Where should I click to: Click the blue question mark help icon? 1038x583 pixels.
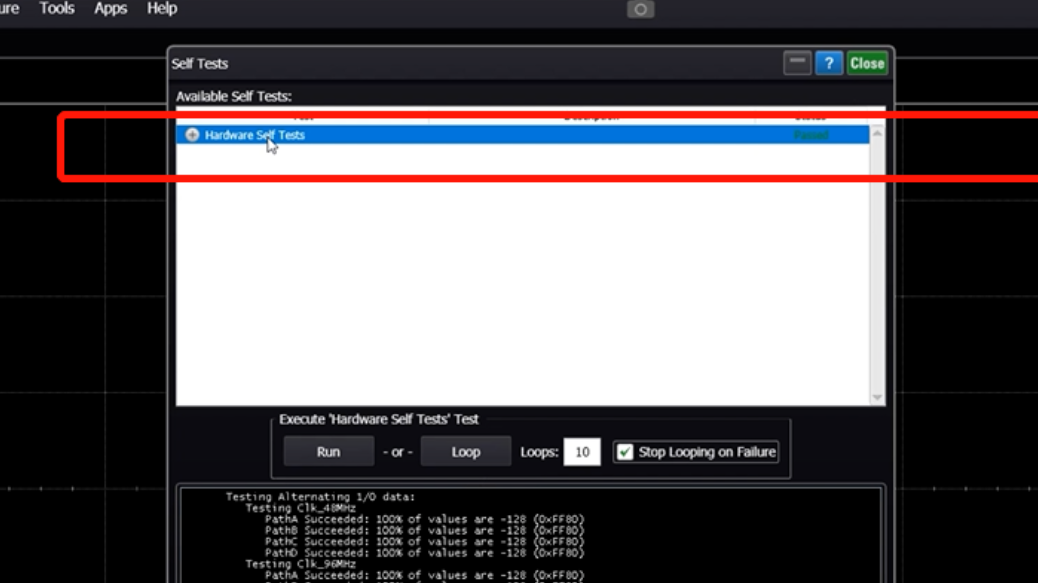(x=828, y=63)
